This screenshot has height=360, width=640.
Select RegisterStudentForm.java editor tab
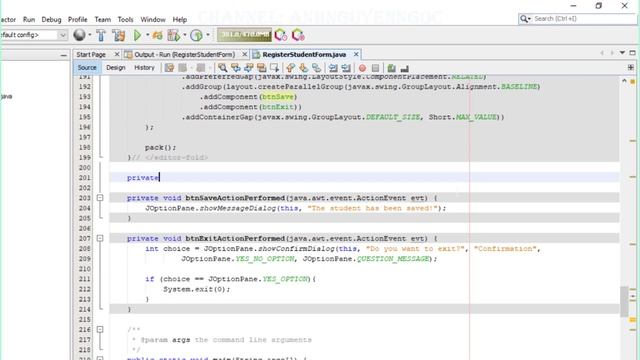[x=304, y=55]
